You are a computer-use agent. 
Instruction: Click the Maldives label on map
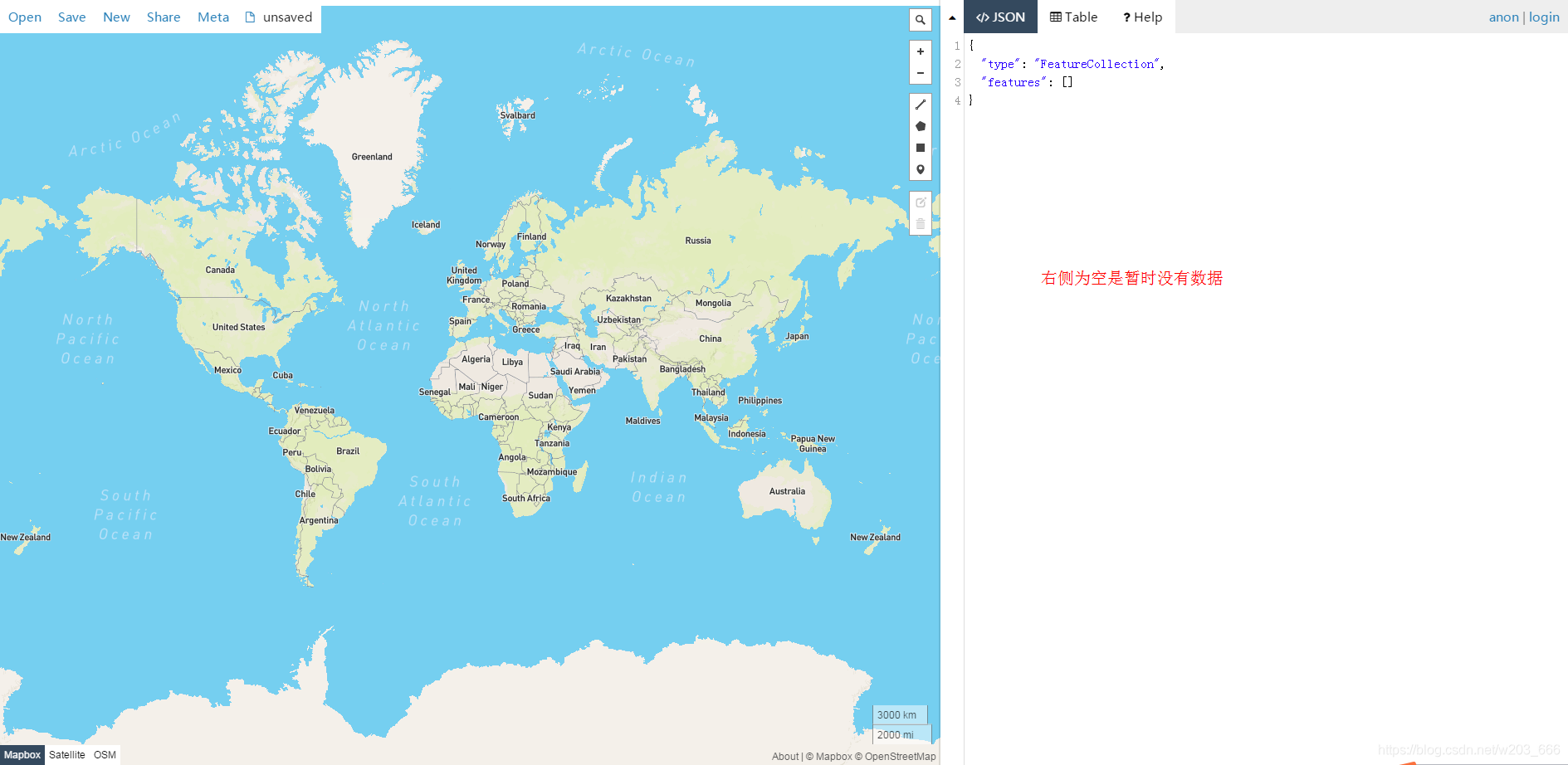pos(643,421)
